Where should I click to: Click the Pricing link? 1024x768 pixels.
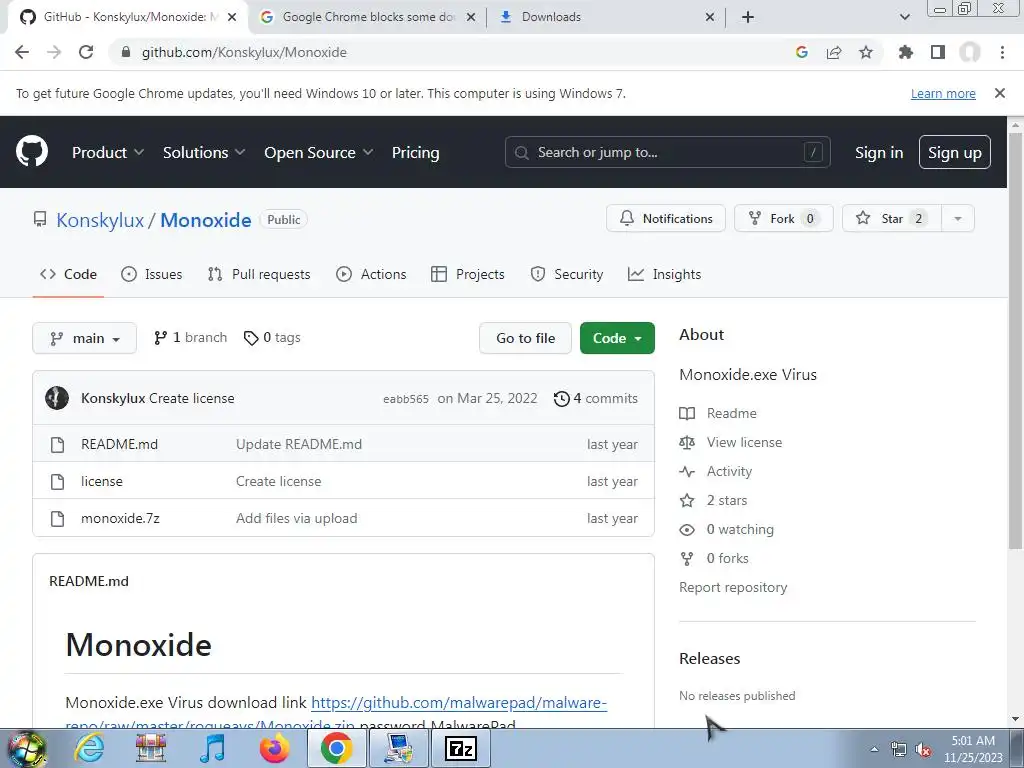pyautogui.click(x=415, y=152)
